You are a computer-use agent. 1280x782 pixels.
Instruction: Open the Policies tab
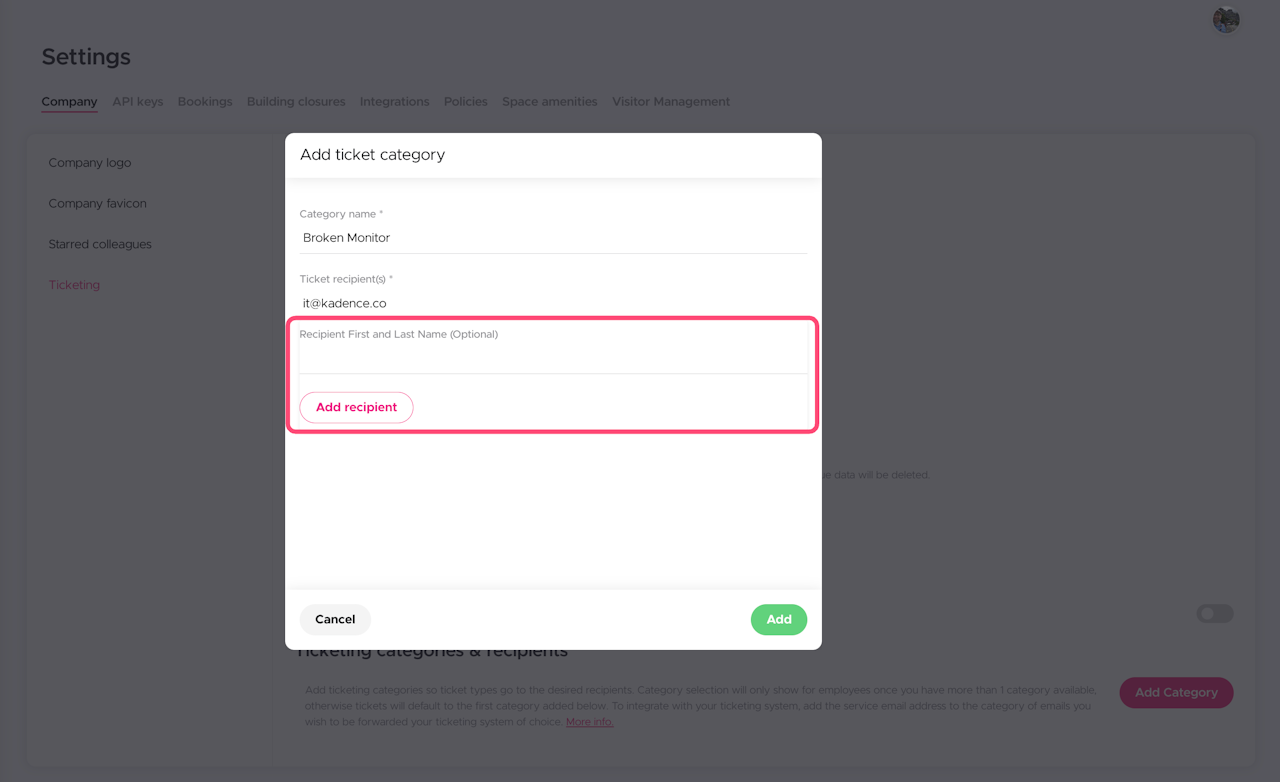pyautogui.click(x=465, y=102)
